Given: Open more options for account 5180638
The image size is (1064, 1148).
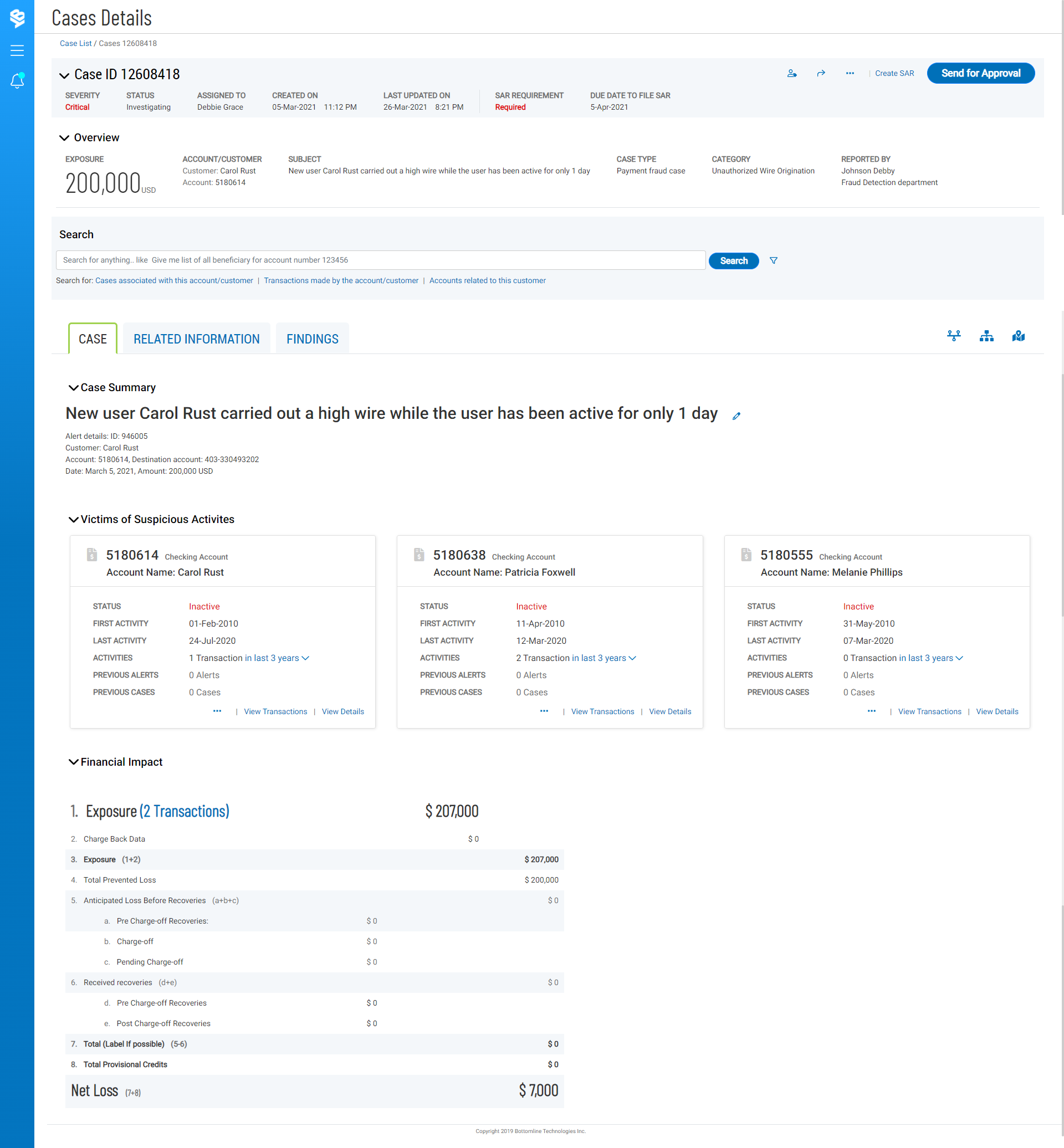Looking at the screenshot, I should pyautogui.click(x=544, y=711).
